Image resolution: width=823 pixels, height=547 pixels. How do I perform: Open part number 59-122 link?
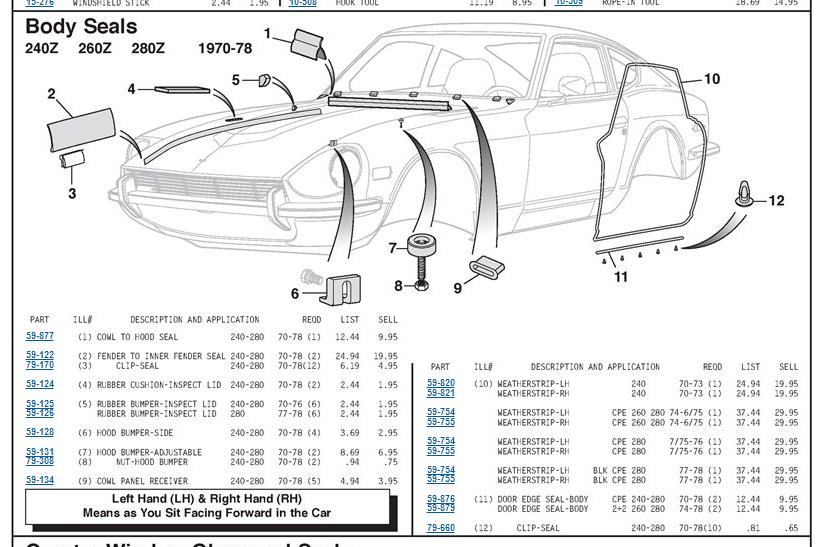click(x=40, y=355)
